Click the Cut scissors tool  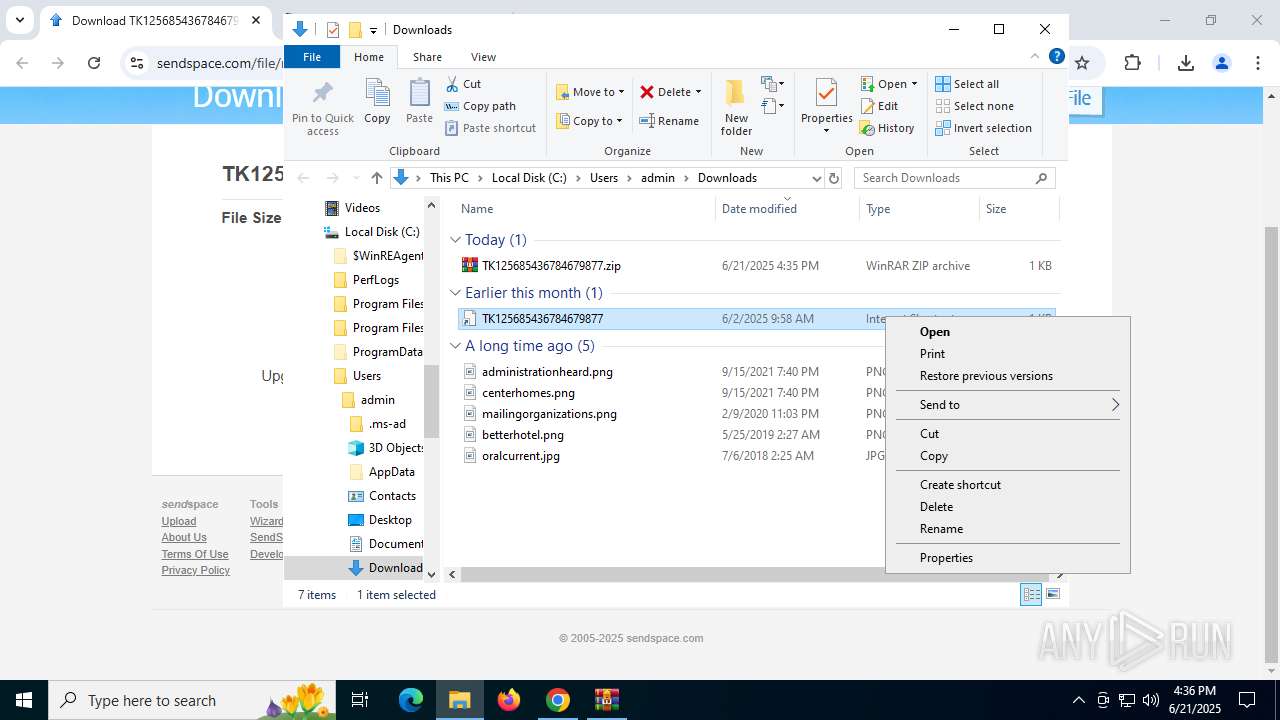pos(463,84)
